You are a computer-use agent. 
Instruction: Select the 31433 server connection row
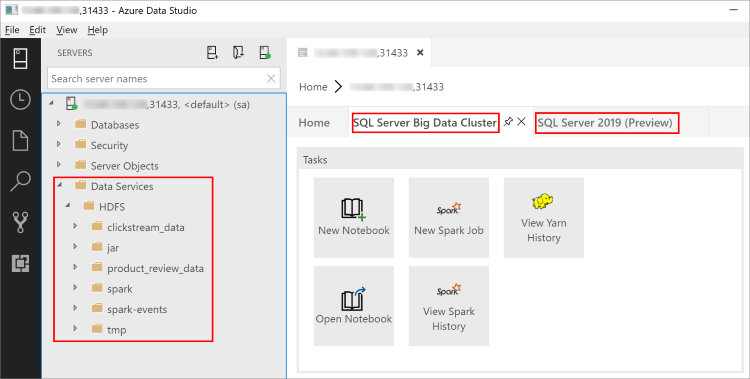pos(164,104)
